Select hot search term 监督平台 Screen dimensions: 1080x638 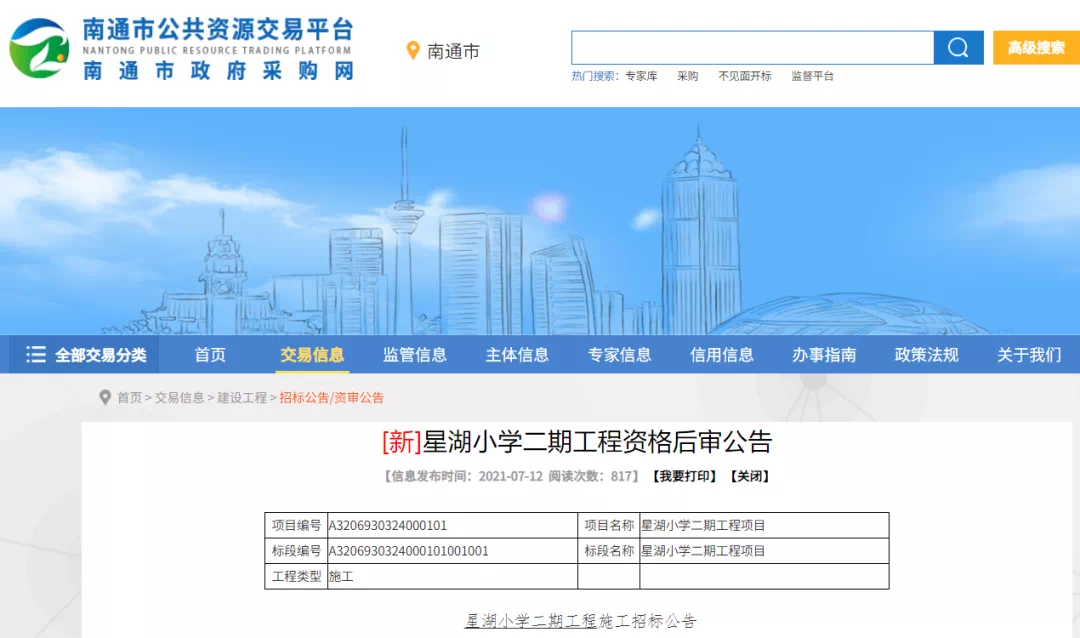(812, 76)
